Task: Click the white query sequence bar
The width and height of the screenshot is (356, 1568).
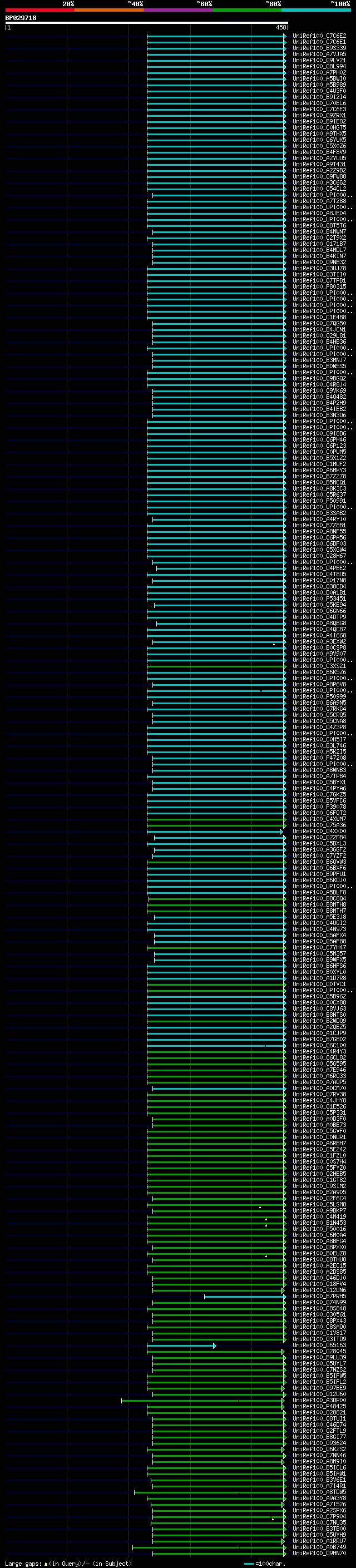Action: [147, 23]
